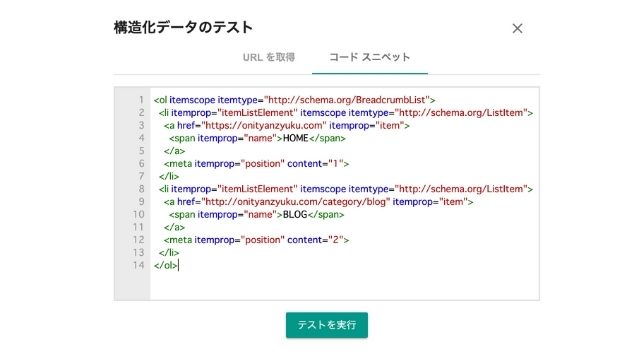Click the first ListItem li line
The width and height of the screenshot is (640, 360).
point(346,113)
